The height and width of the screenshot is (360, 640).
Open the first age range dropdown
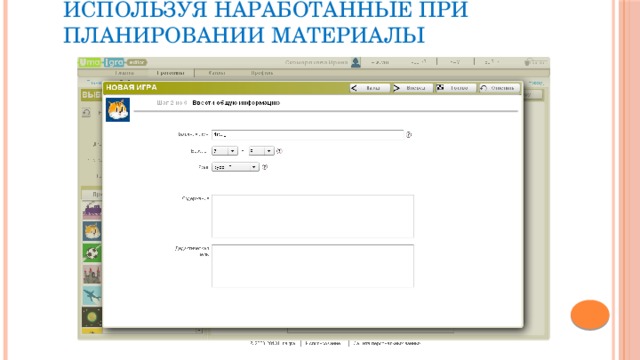(224, 151)
